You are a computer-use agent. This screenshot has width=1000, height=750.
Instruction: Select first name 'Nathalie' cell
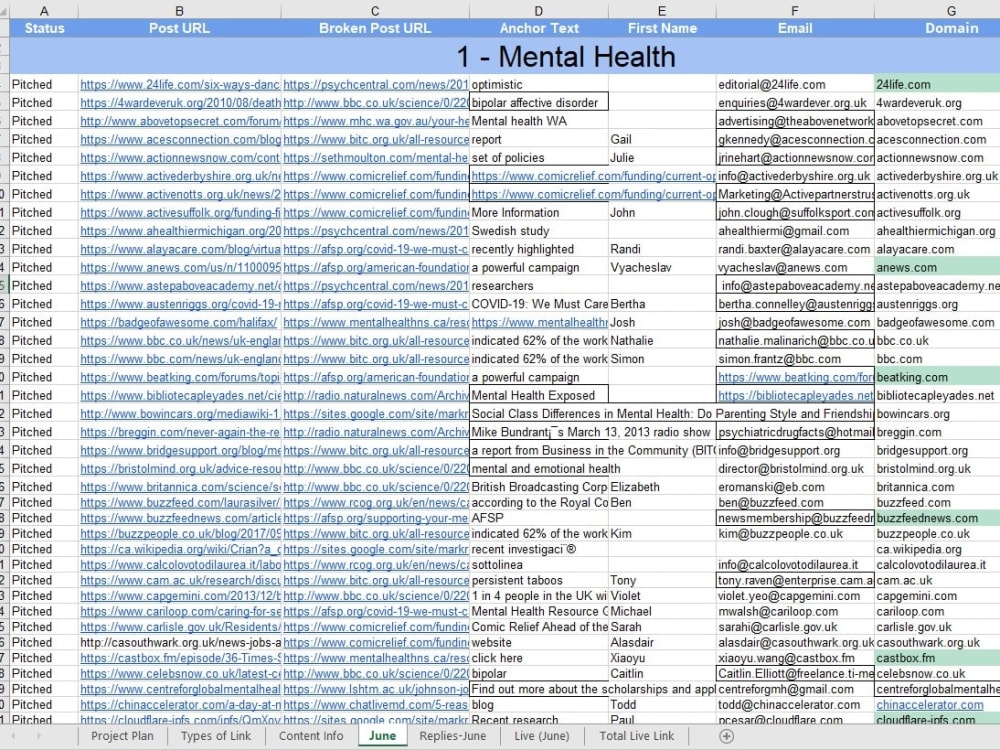(x=662, y=341)
